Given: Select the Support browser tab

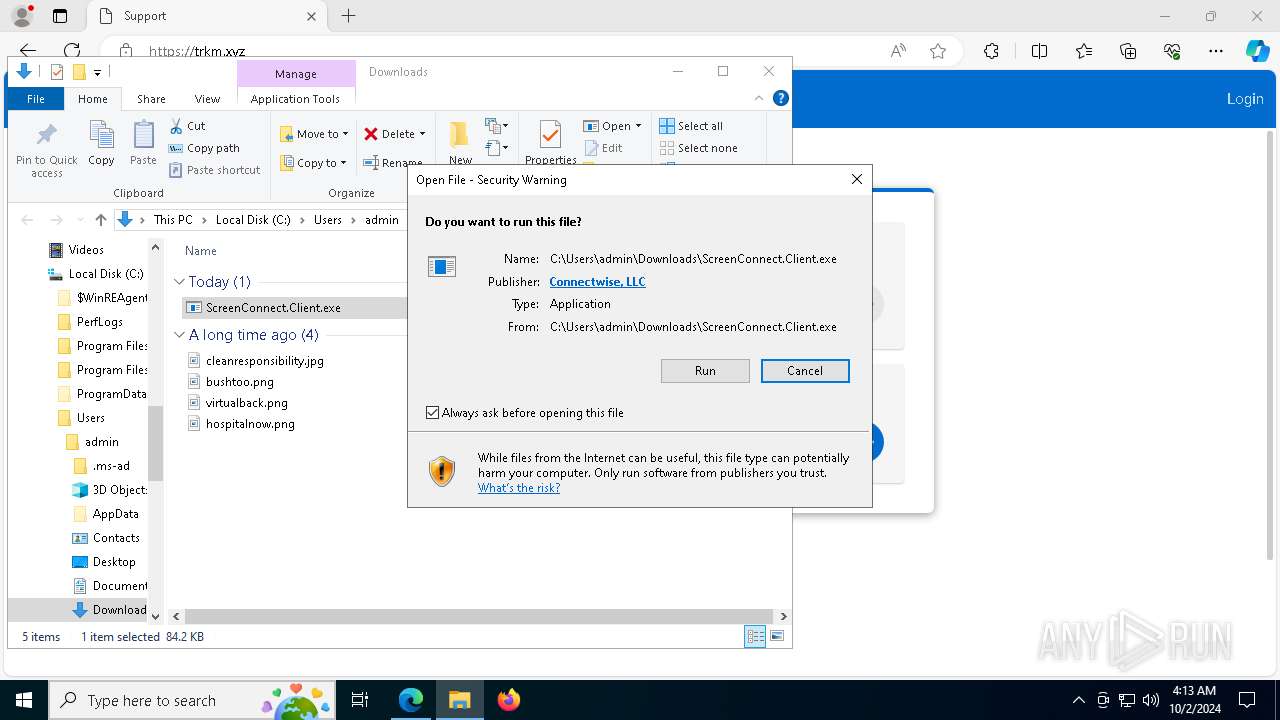Looking at the screenshot, I should [x=206, y=16].
